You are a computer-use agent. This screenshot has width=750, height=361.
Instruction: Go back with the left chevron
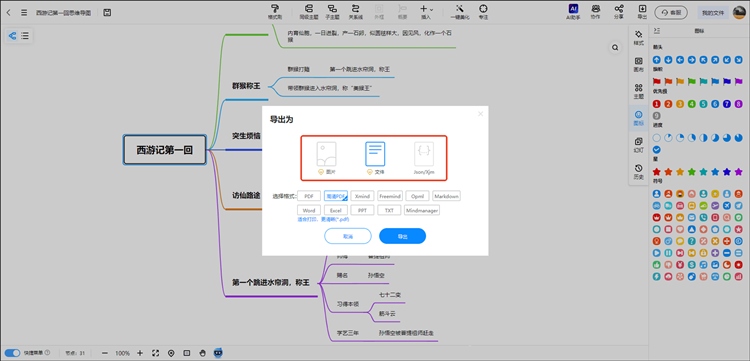8,12
